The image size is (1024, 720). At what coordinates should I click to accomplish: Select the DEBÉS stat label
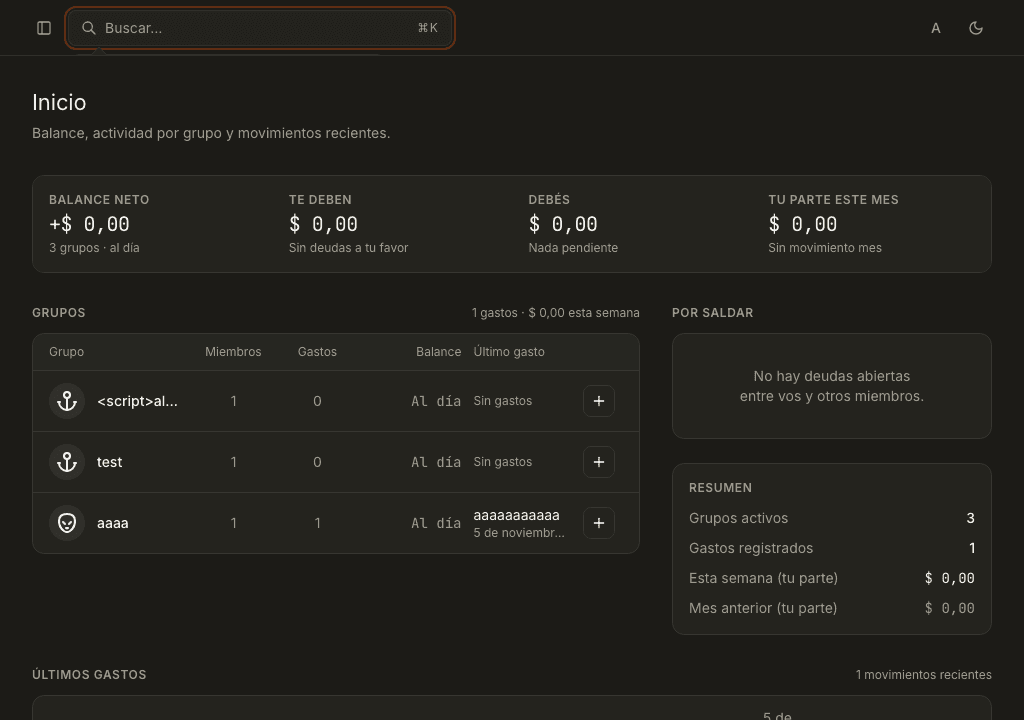[549, 200]
